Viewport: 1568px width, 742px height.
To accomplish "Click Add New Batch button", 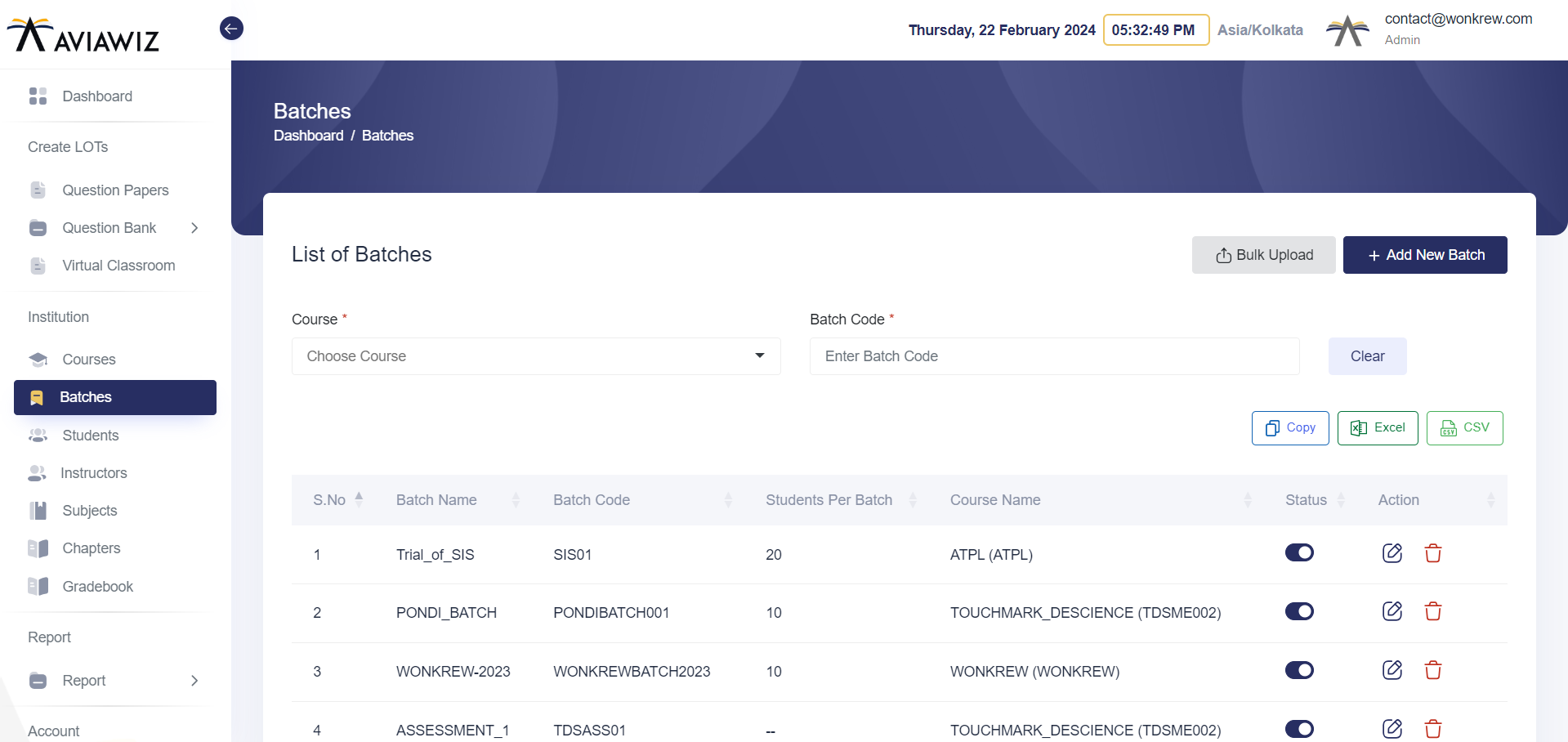I will (1425, 255).
